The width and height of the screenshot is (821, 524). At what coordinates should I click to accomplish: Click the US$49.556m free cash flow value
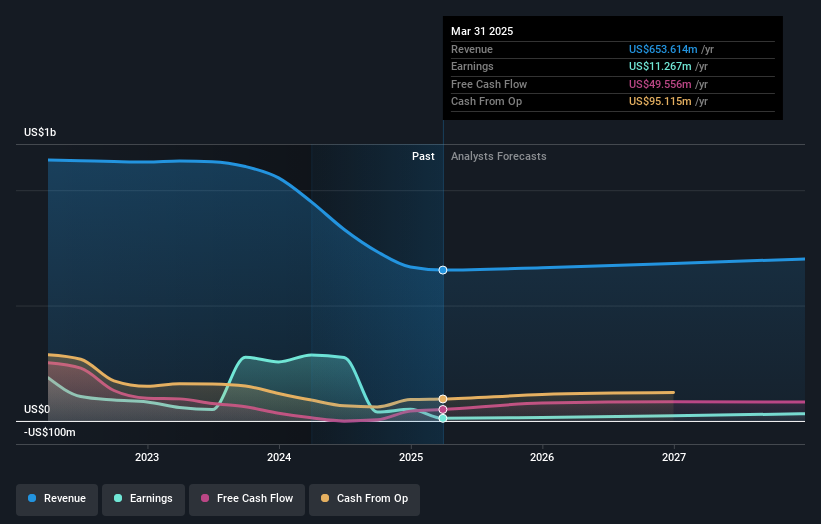click(x=660, y=84)
